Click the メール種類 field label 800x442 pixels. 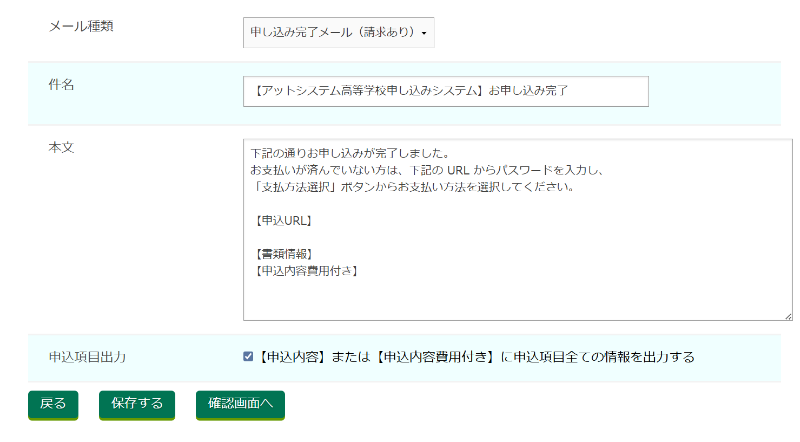81,26
